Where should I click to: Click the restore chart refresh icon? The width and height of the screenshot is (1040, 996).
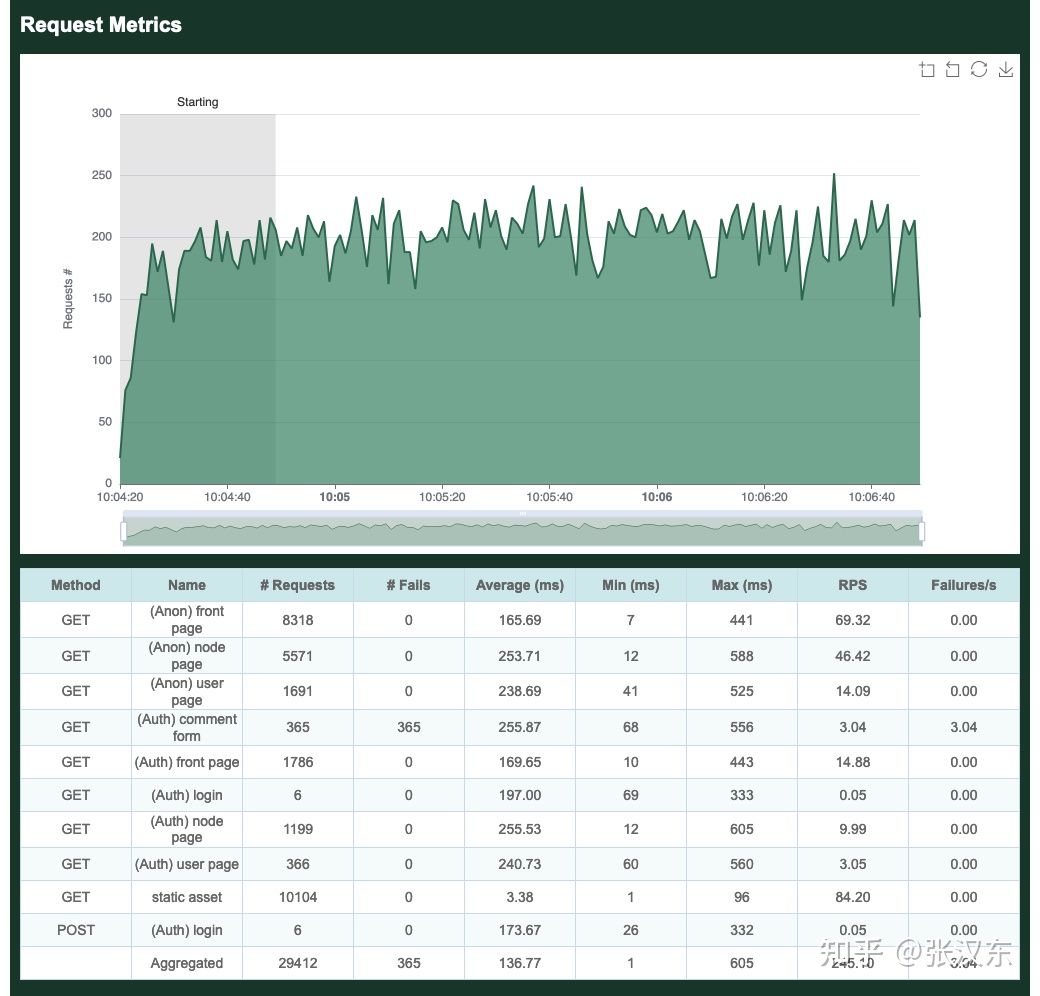click(x=979, y=69)
